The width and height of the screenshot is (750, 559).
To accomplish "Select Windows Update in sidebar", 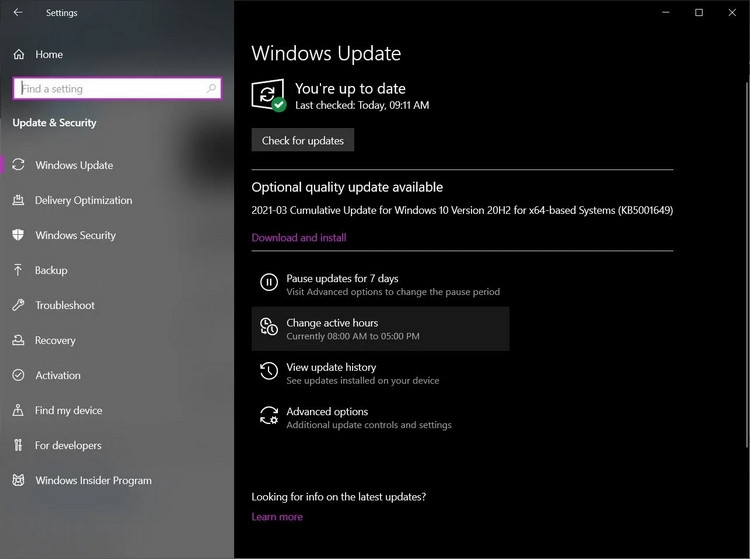I will coord(74,165).
